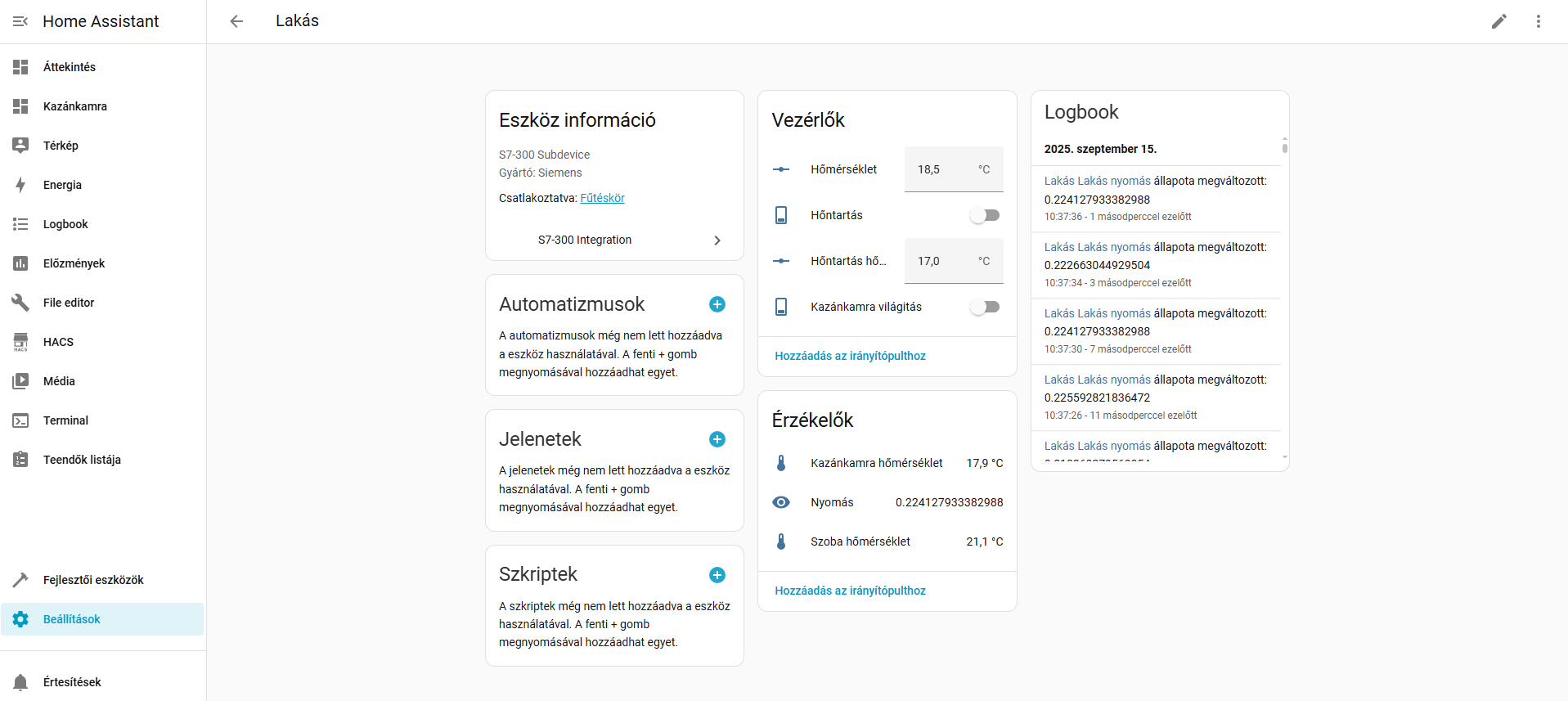Go to Fejlesztői eszközök

(93, 580)
